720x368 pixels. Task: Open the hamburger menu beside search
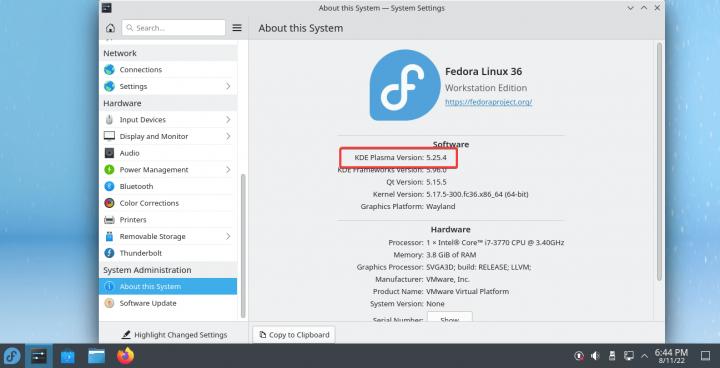click(x=237, y=28)
